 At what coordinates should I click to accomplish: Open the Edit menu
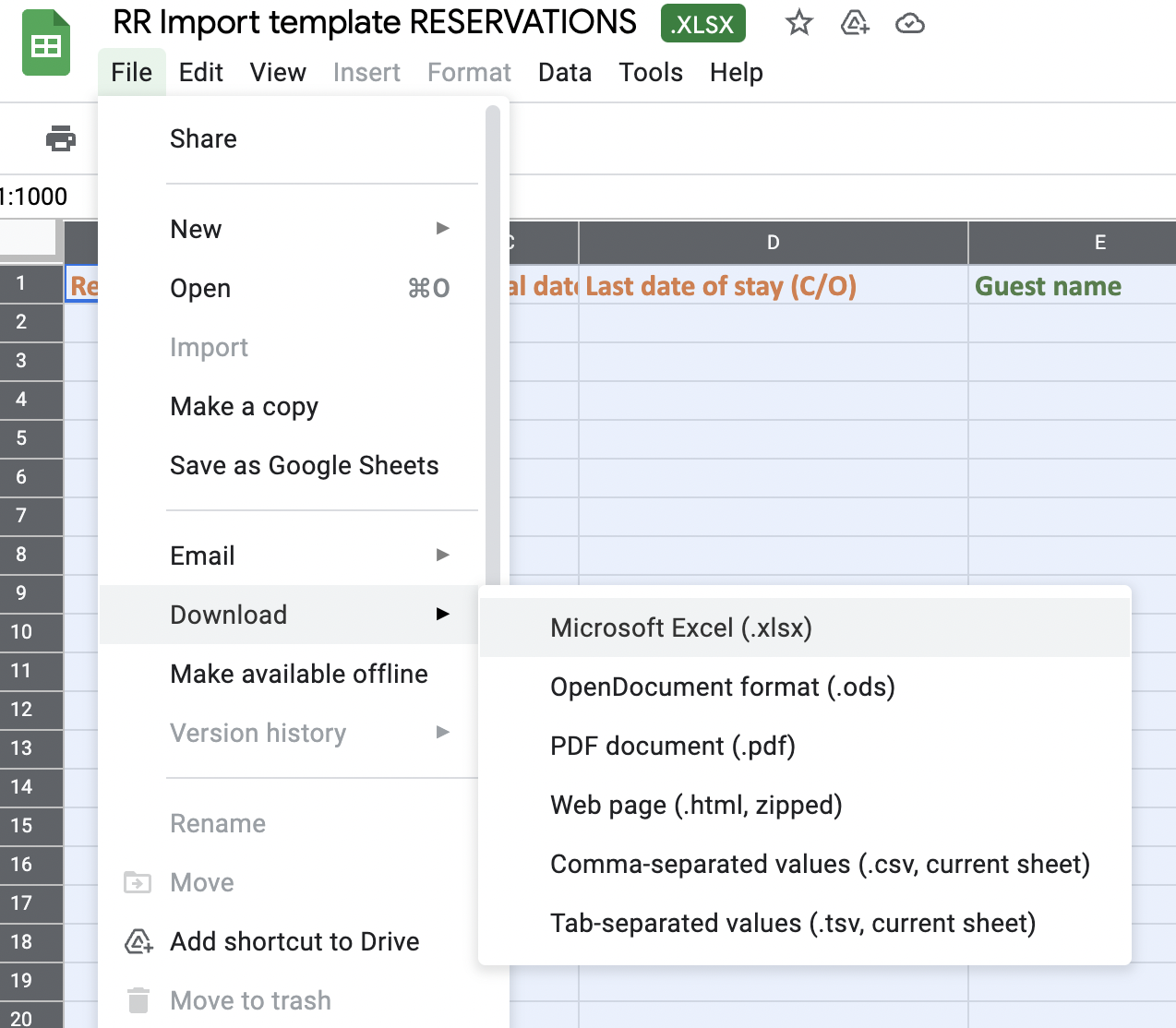(x=201, y=72)
